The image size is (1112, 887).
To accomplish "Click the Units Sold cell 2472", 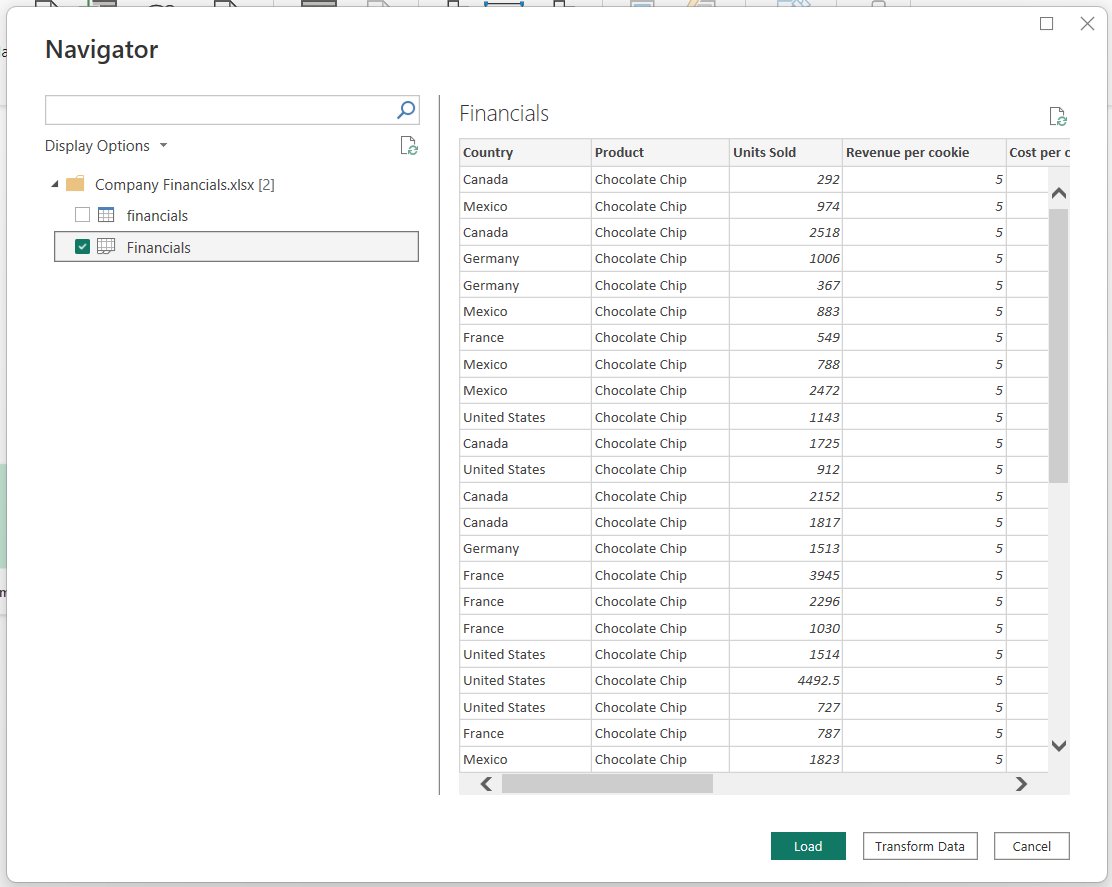I will [x=786, y=391].
